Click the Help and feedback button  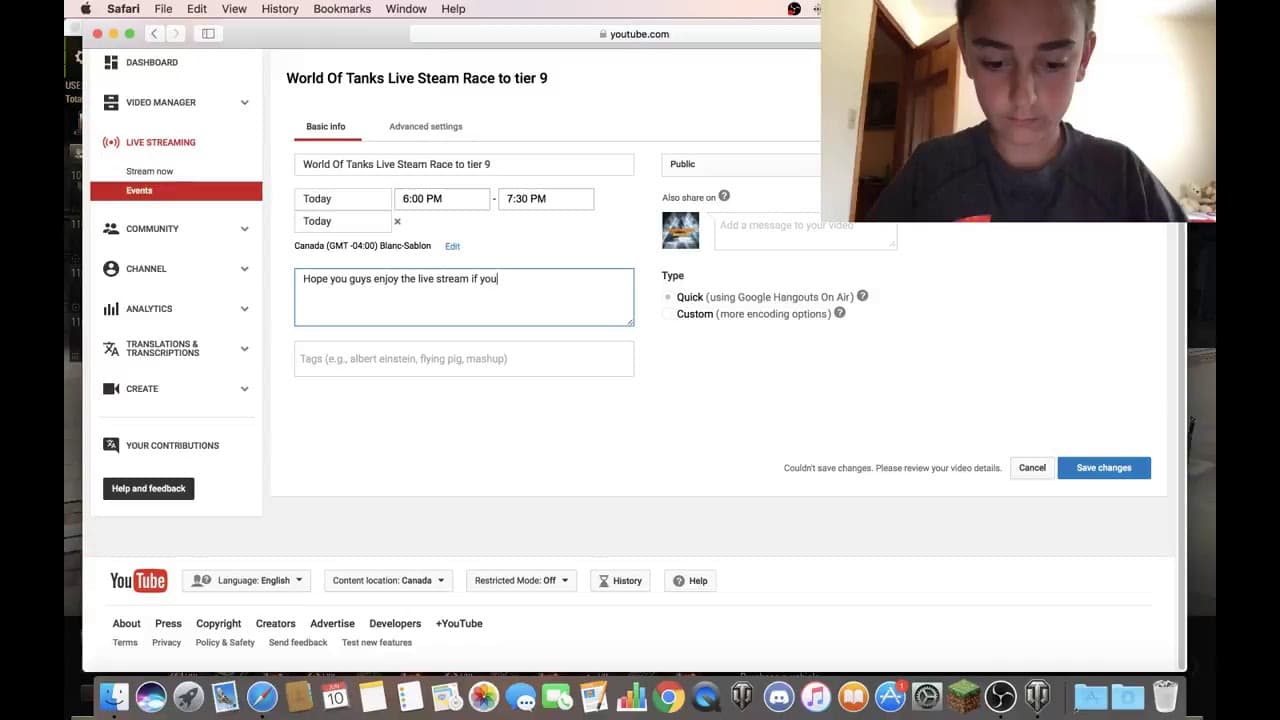point(149,488)
